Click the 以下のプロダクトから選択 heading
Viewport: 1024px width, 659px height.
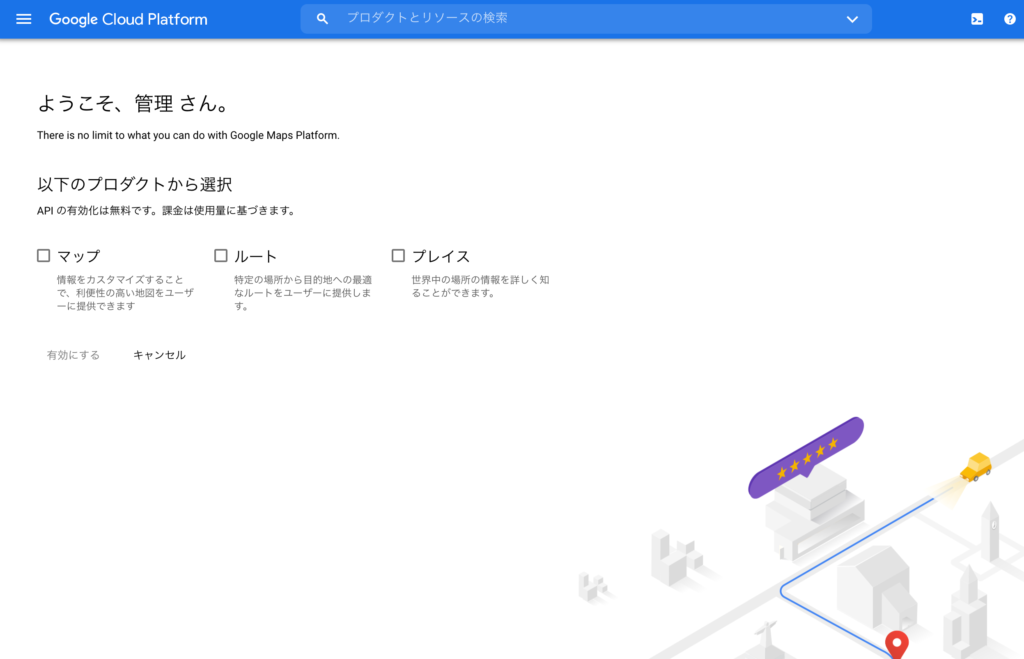click(135, 184)
